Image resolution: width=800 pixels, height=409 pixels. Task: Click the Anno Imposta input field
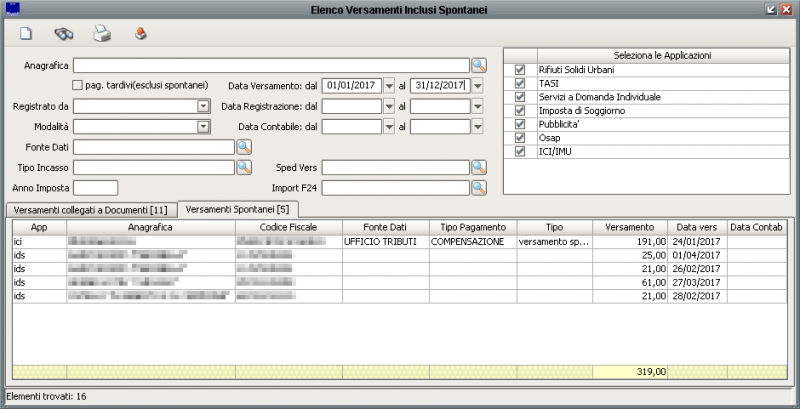(x=95, y=187)
